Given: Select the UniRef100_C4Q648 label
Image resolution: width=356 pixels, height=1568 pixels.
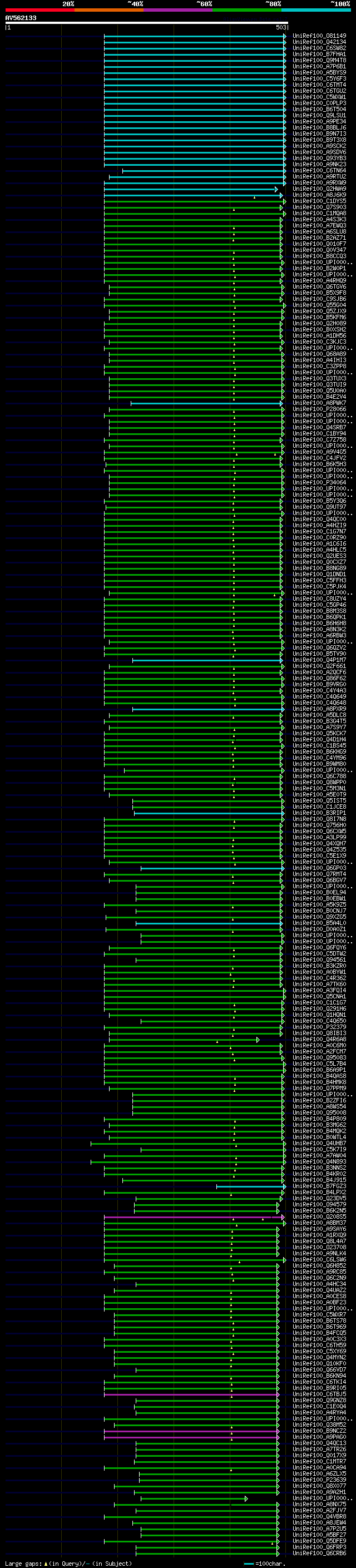Looking at the screenshot, I should [319, 703].
